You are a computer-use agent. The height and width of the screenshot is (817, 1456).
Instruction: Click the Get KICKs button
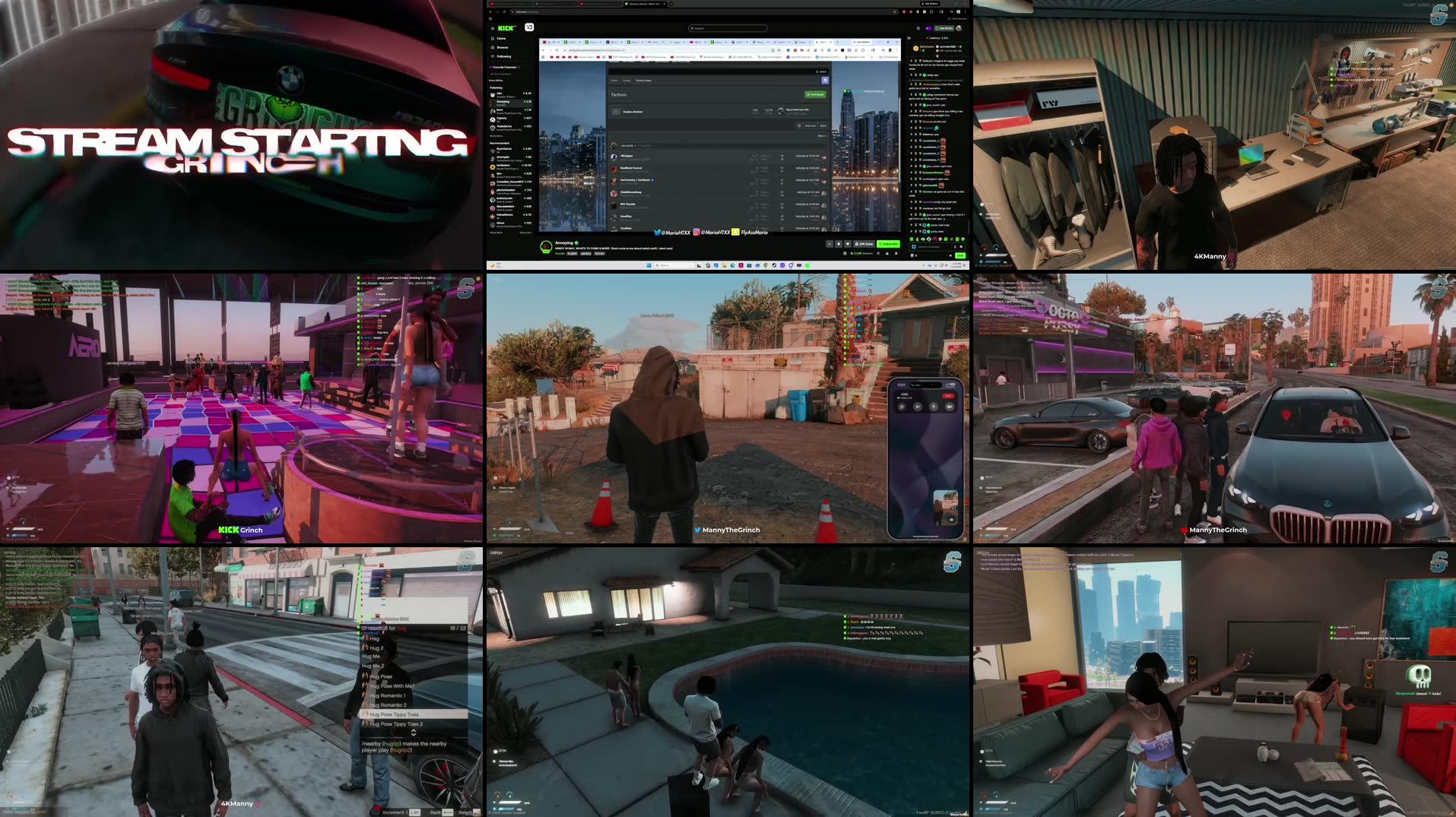944,28
